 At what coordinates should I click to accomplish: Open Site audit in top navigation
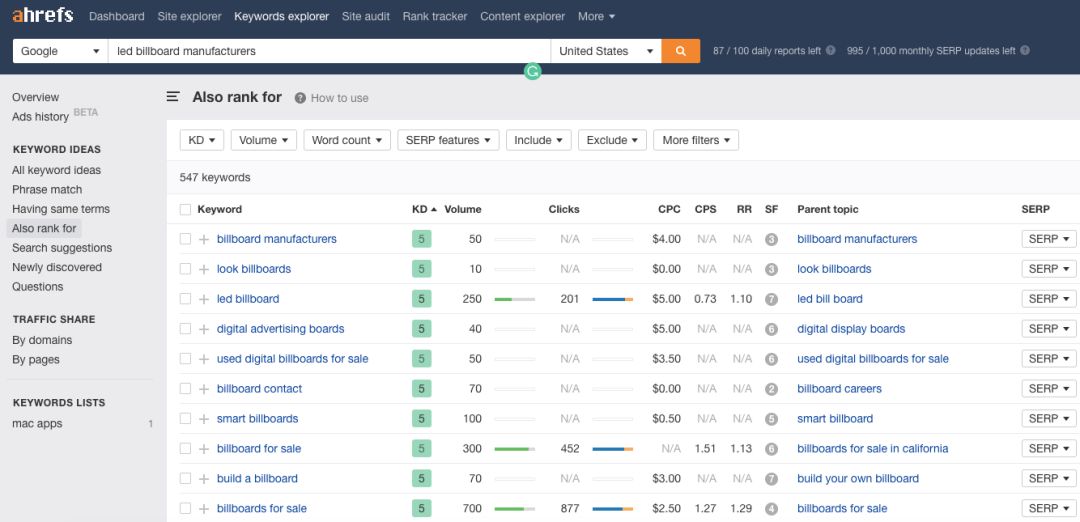[x=366, y=16]
